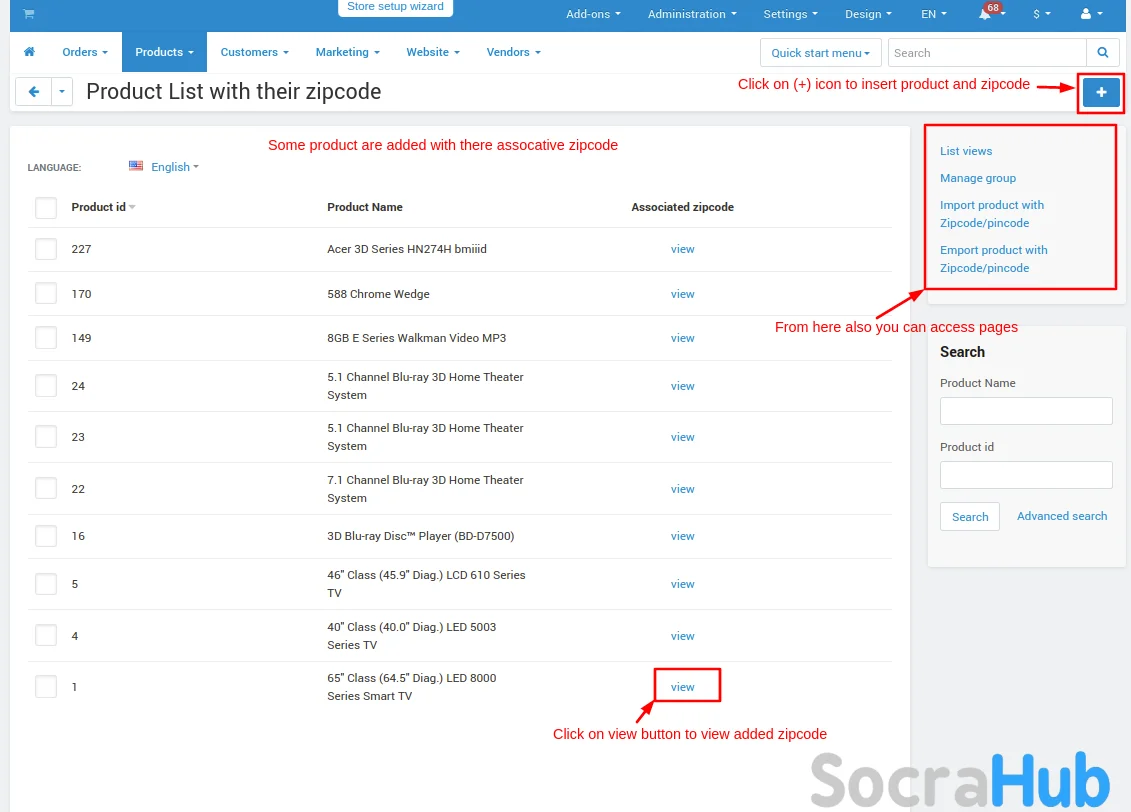Open the Administration menu

click(692, 15)
